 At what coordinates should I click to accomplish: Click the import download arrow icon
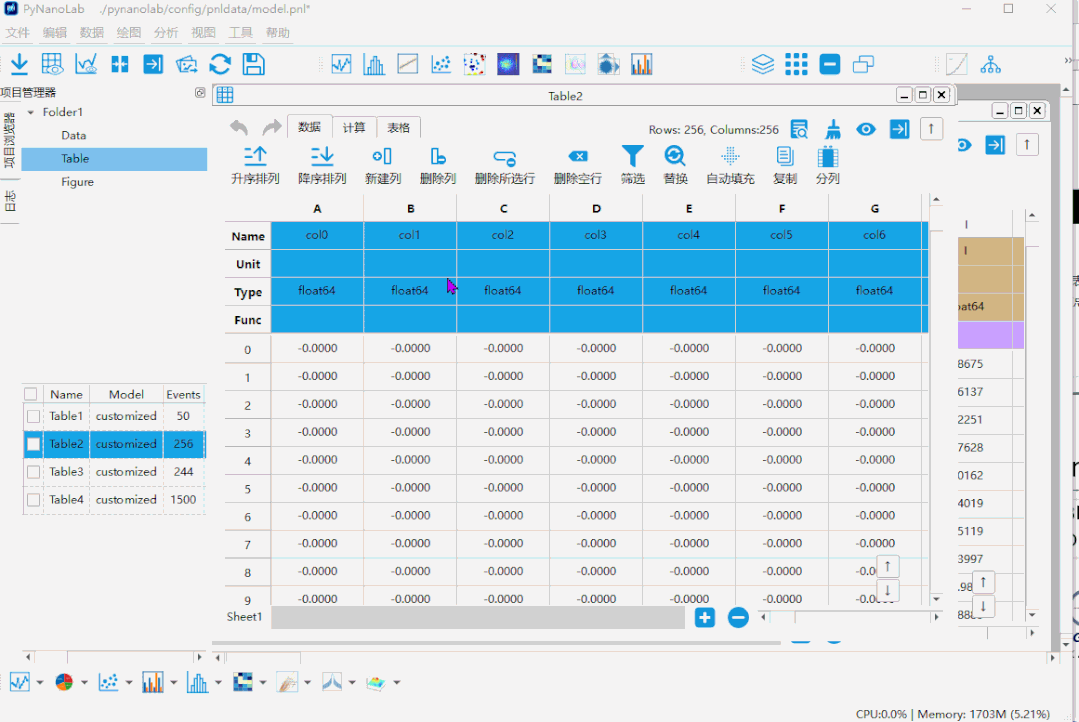pos(19,64)
